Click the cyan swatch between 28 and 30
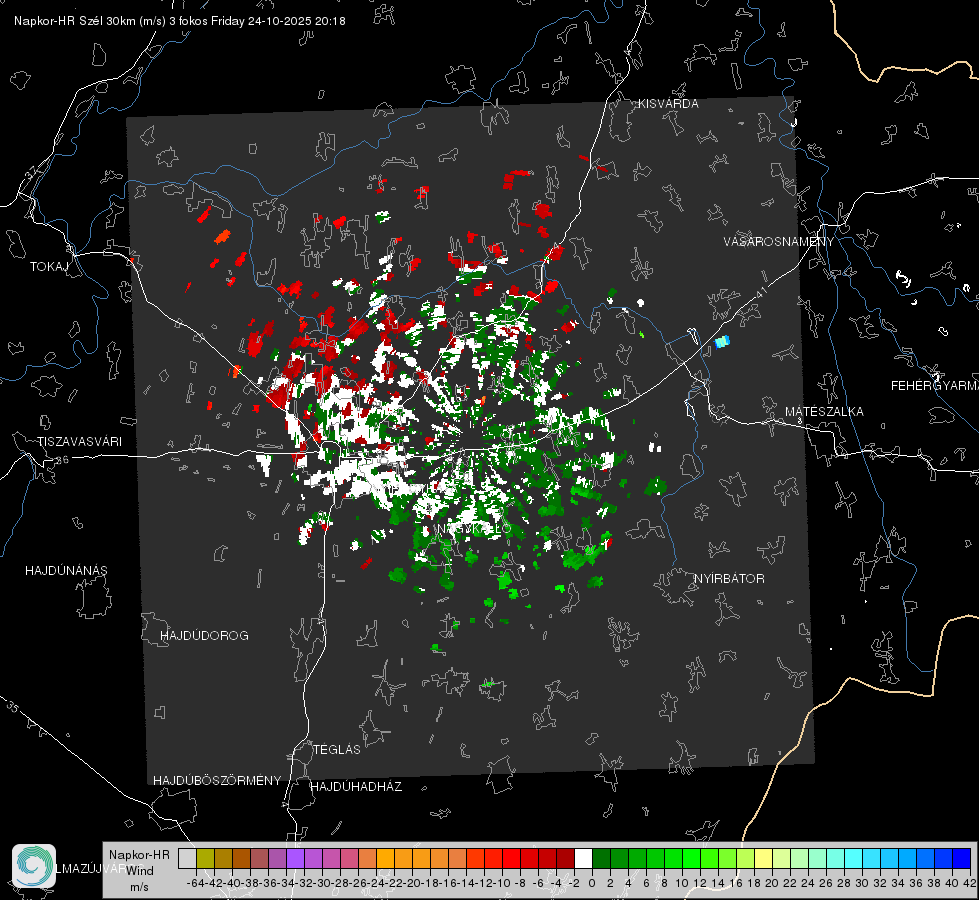 (x=854, y=858)
